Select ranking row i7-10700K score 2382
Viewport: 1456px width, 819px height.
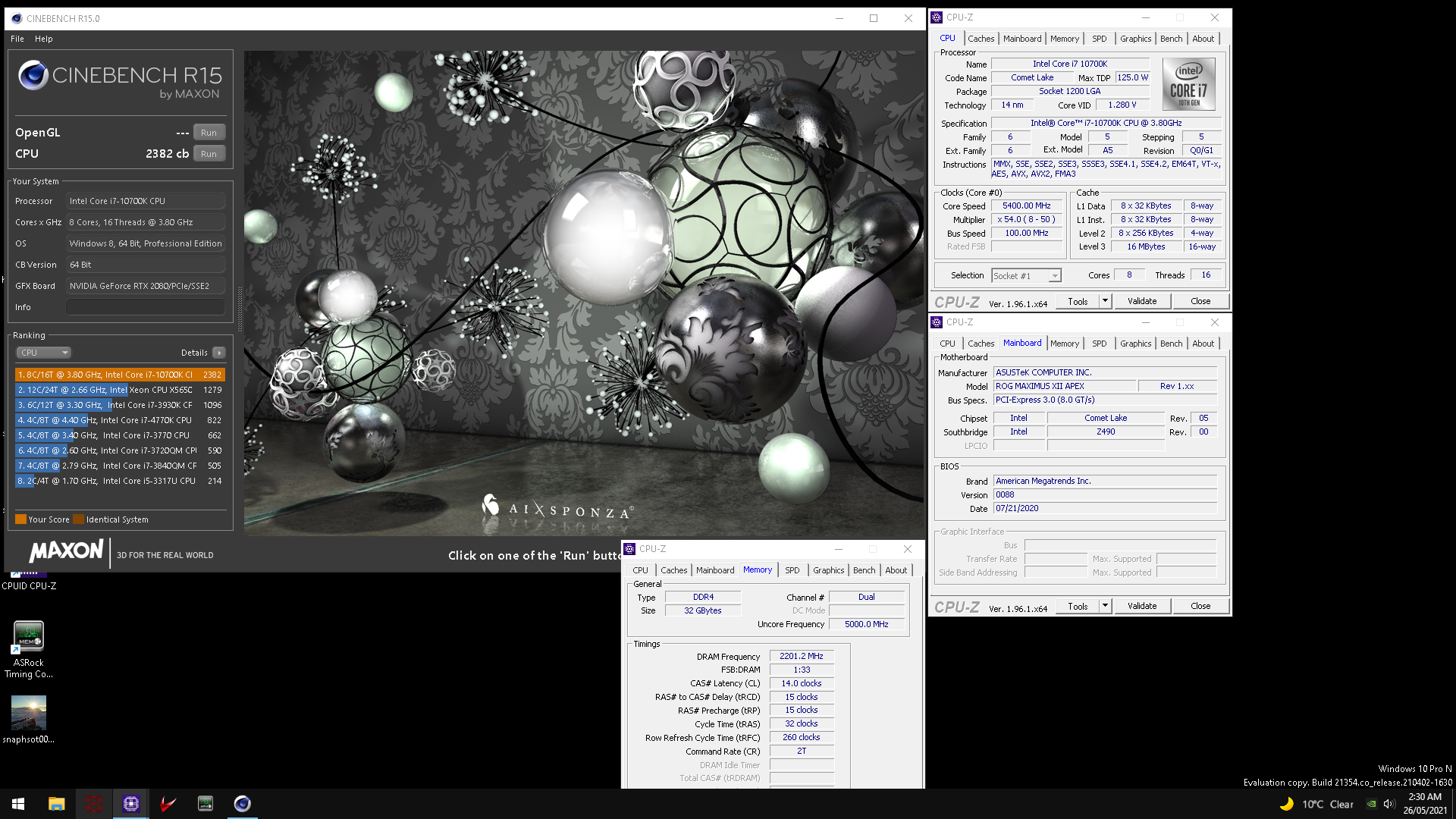[x=120, y=375]
